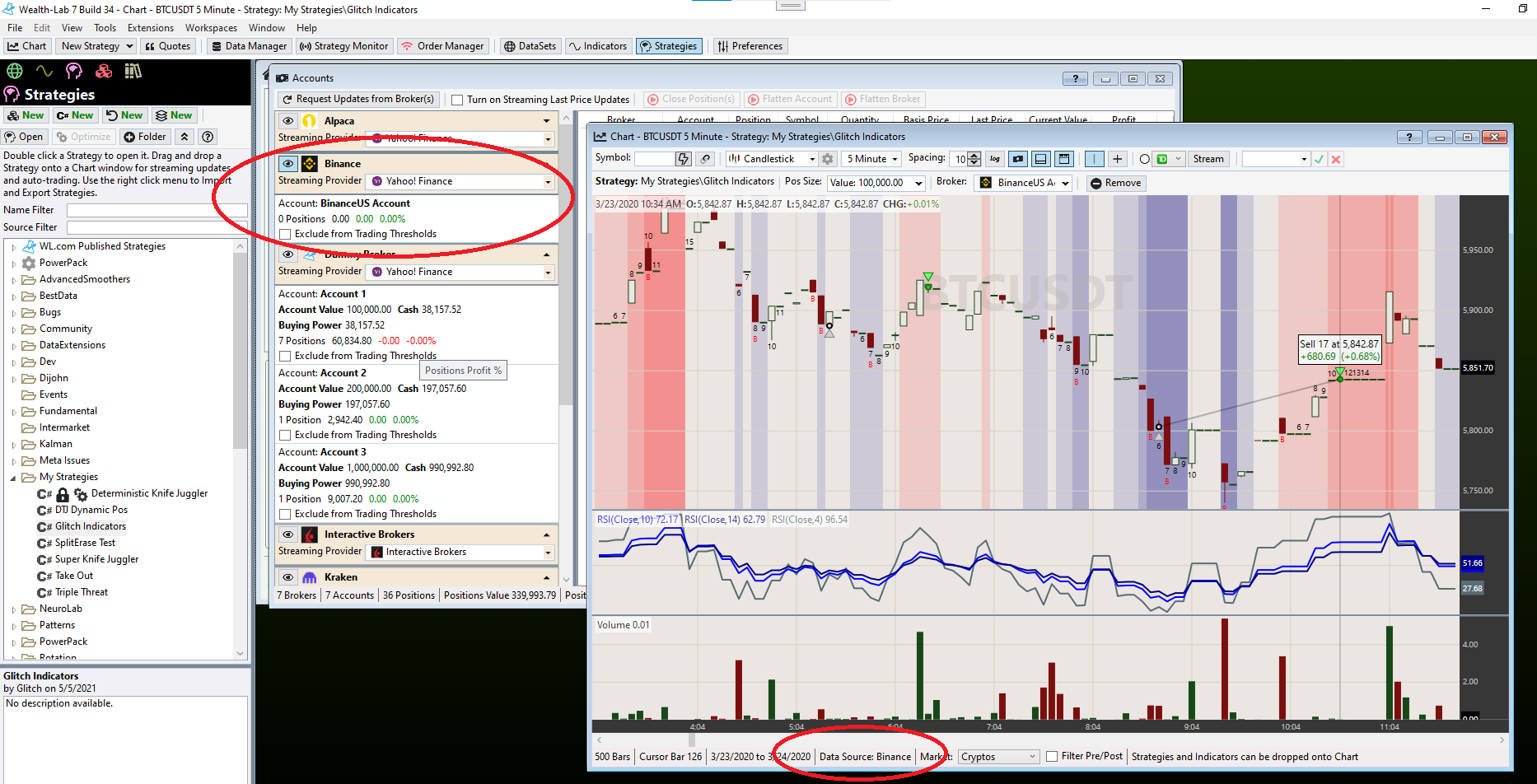
Task: Open the books library sidebar icon
Action: [x=133, y=72]
